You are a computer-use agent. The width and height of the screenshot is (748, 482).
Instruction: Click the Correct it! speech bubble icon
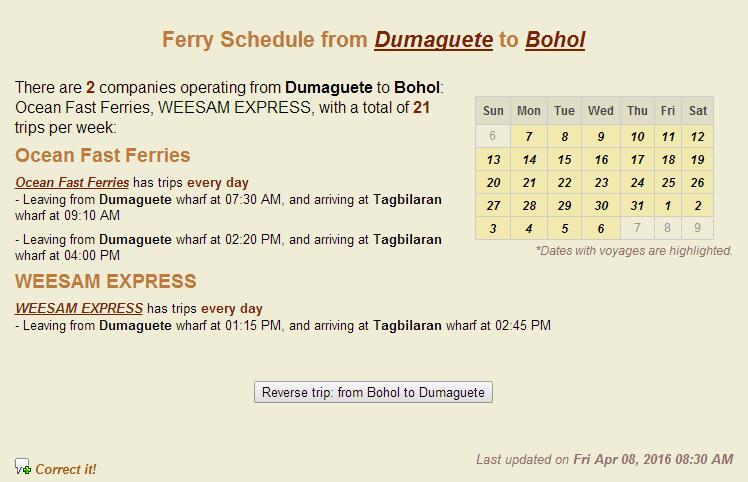[x=22, y=466]
